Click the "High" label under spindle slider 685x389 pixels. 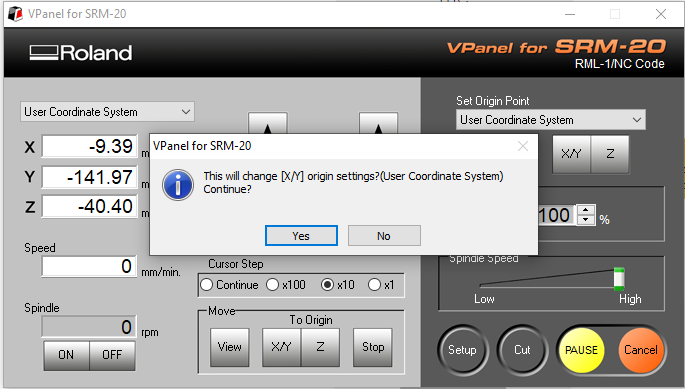[x=630, y=299]
